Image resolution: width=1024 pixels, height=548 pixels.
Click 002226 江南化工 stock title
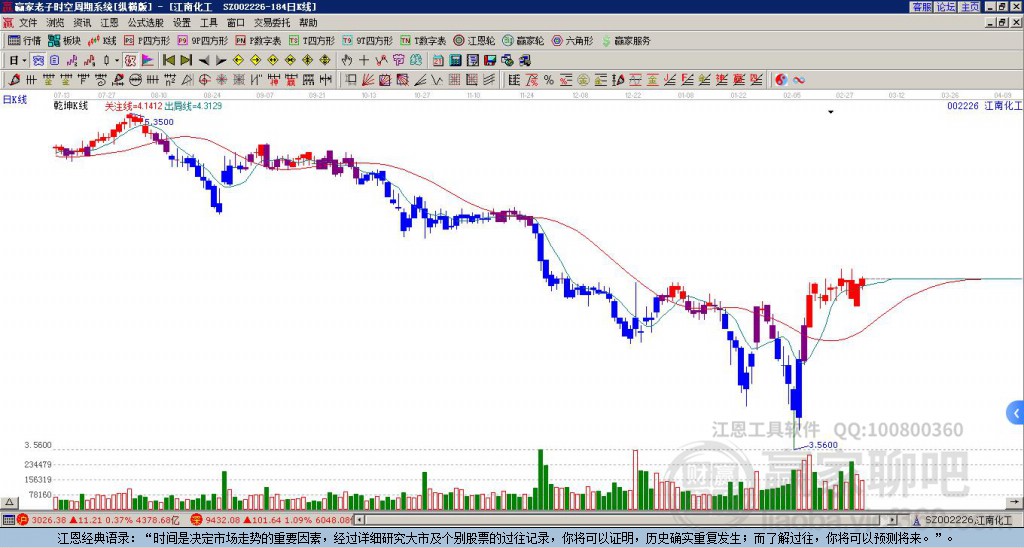(x=984, y=106)
